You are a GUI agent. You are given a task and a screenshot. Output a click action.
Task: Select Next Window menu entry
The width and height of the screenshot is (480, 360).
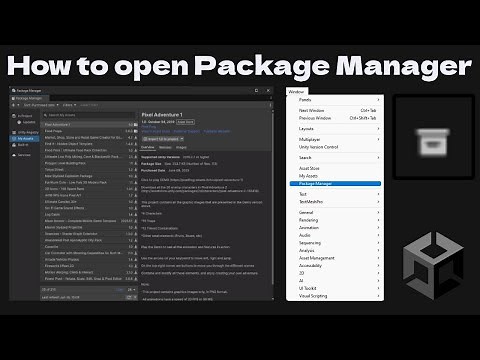coord(335,110)
